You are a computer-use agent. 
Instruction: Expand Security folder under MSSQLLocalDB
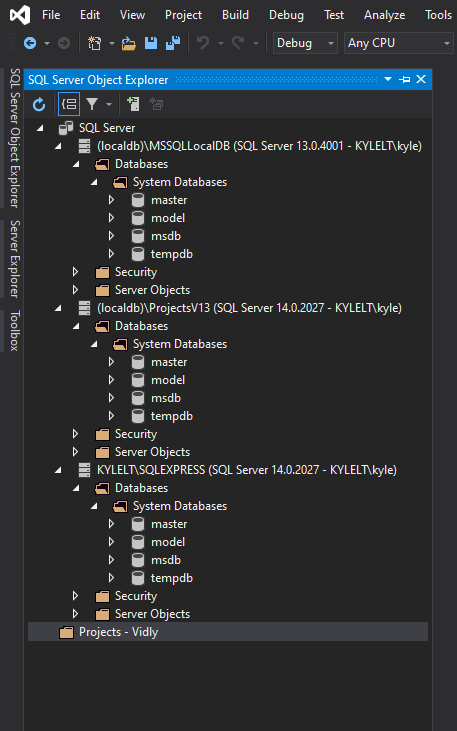click(76, 272)
